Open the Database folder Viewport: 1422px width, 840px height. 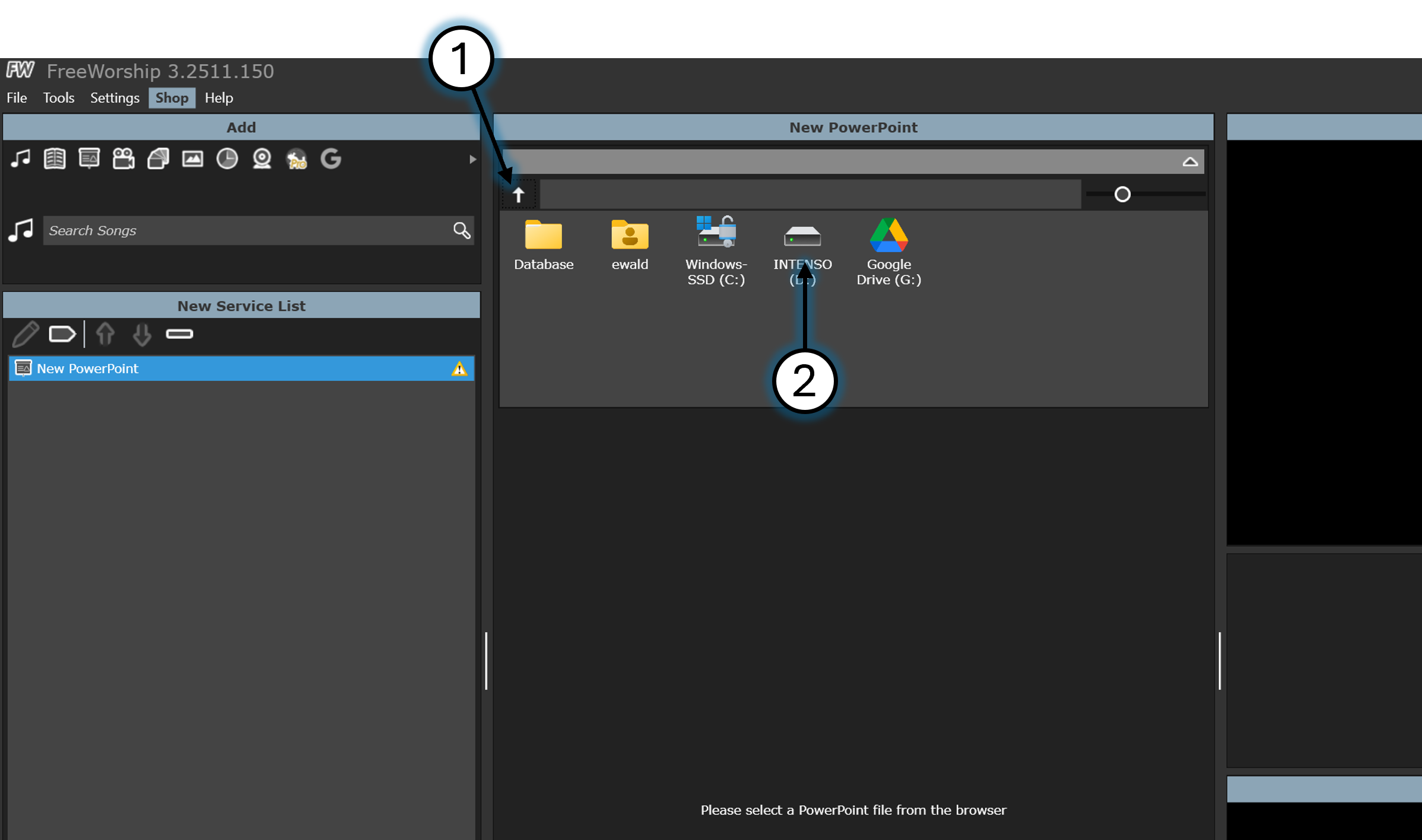pyautogui.click(x=543, y=244)
